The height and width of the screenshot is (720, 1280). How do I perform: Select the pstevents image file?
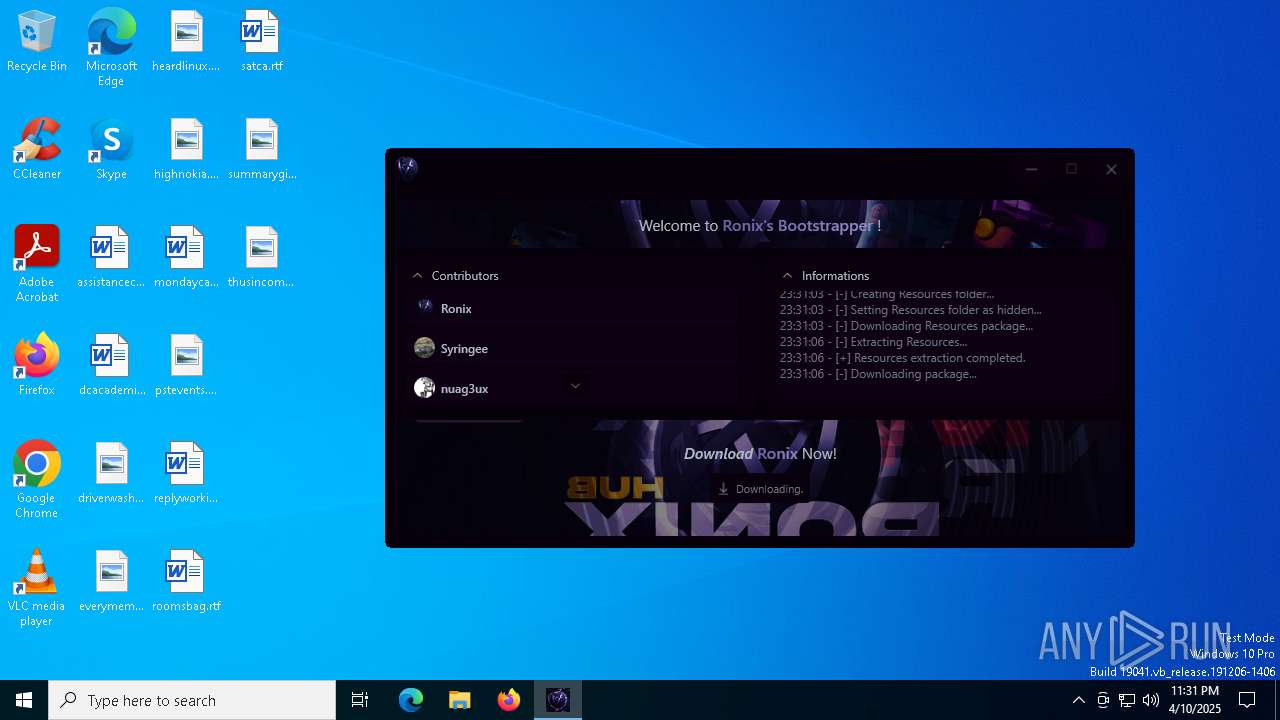pyautogui.click(x=186, y=366)
